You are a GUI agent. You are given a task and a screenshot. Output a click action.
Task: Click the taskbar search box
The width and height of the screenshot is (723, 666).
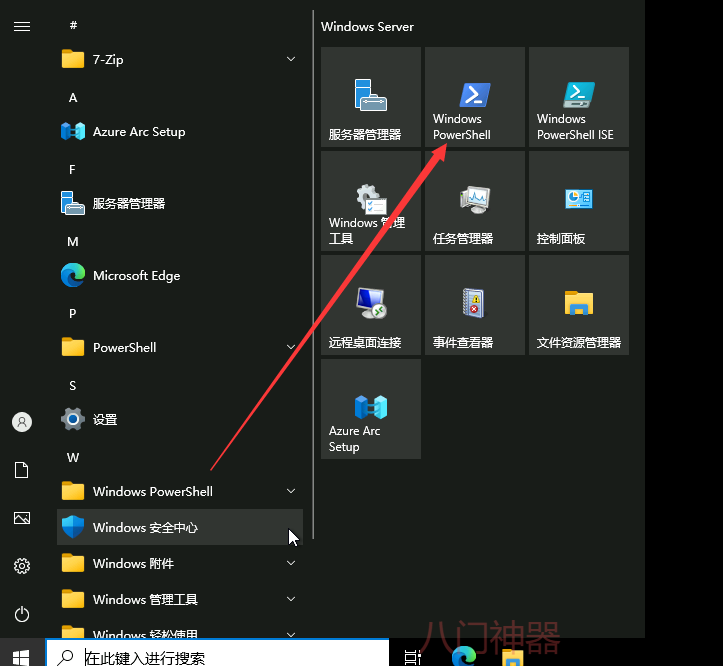[217, 653]
